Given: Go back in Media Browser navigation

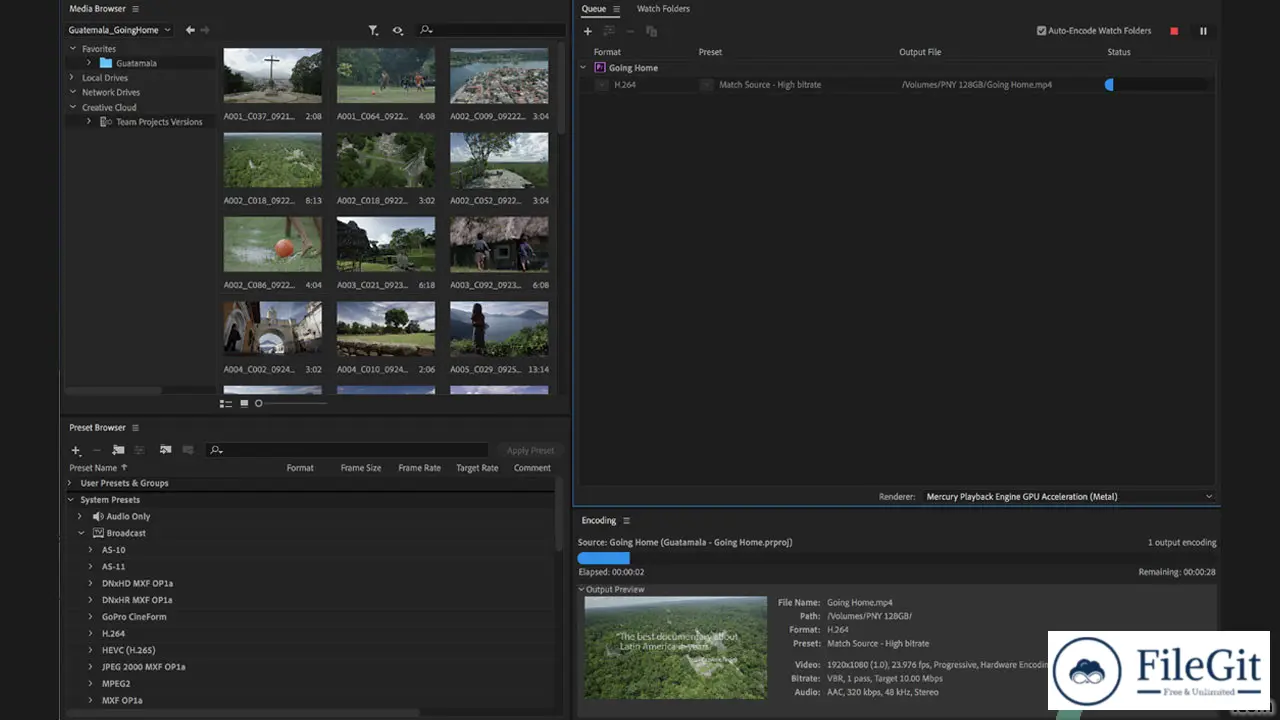Looking at the screenshot, I should [190, 30].
